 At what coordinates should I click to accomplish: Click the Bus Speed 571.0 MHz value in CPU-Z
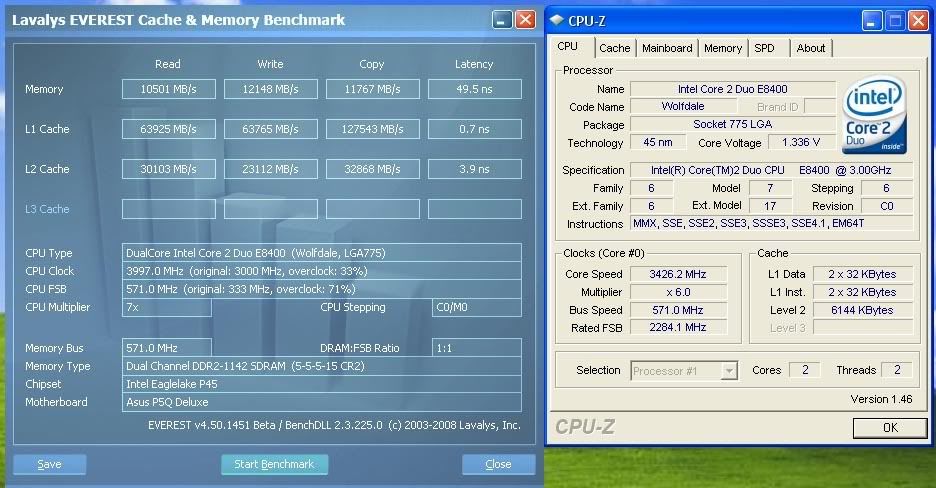pyautogui.click(x=678, y=310)
